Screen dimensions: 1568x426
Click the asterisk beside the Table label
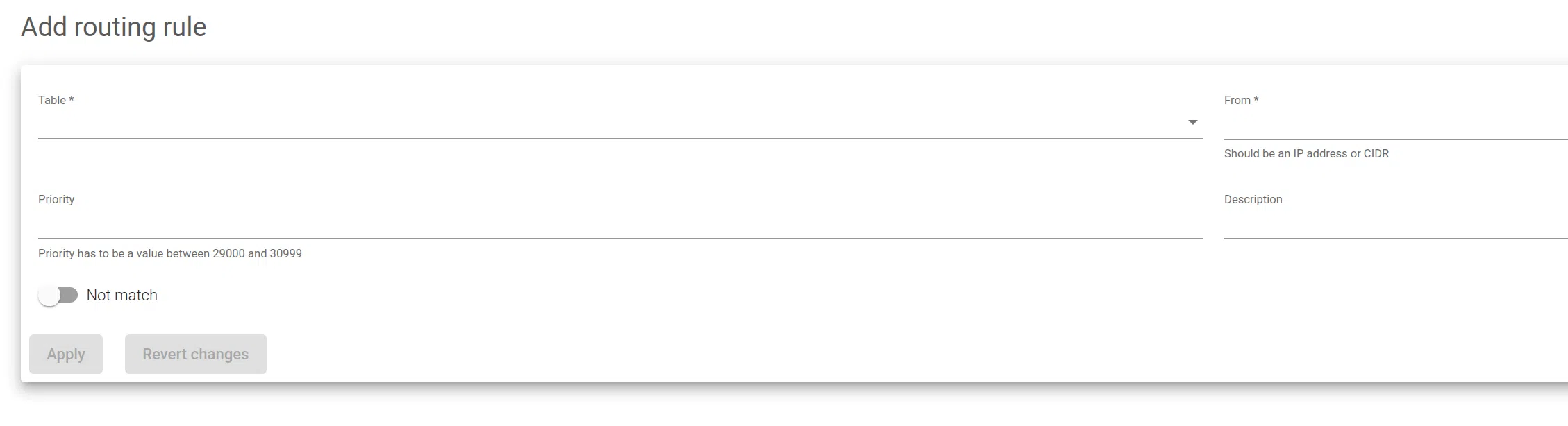pos(72,100)
